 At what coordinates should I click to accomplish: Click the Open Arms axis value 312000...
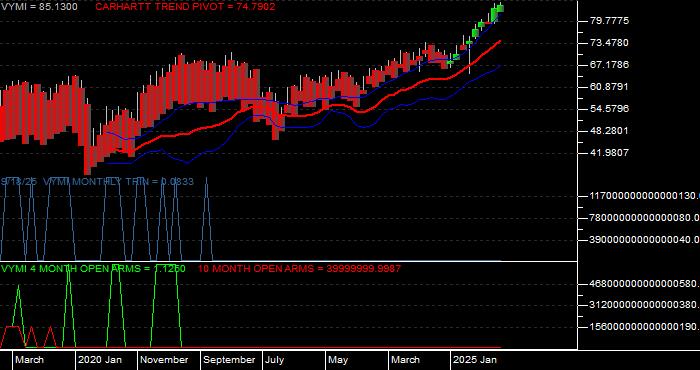645,305
